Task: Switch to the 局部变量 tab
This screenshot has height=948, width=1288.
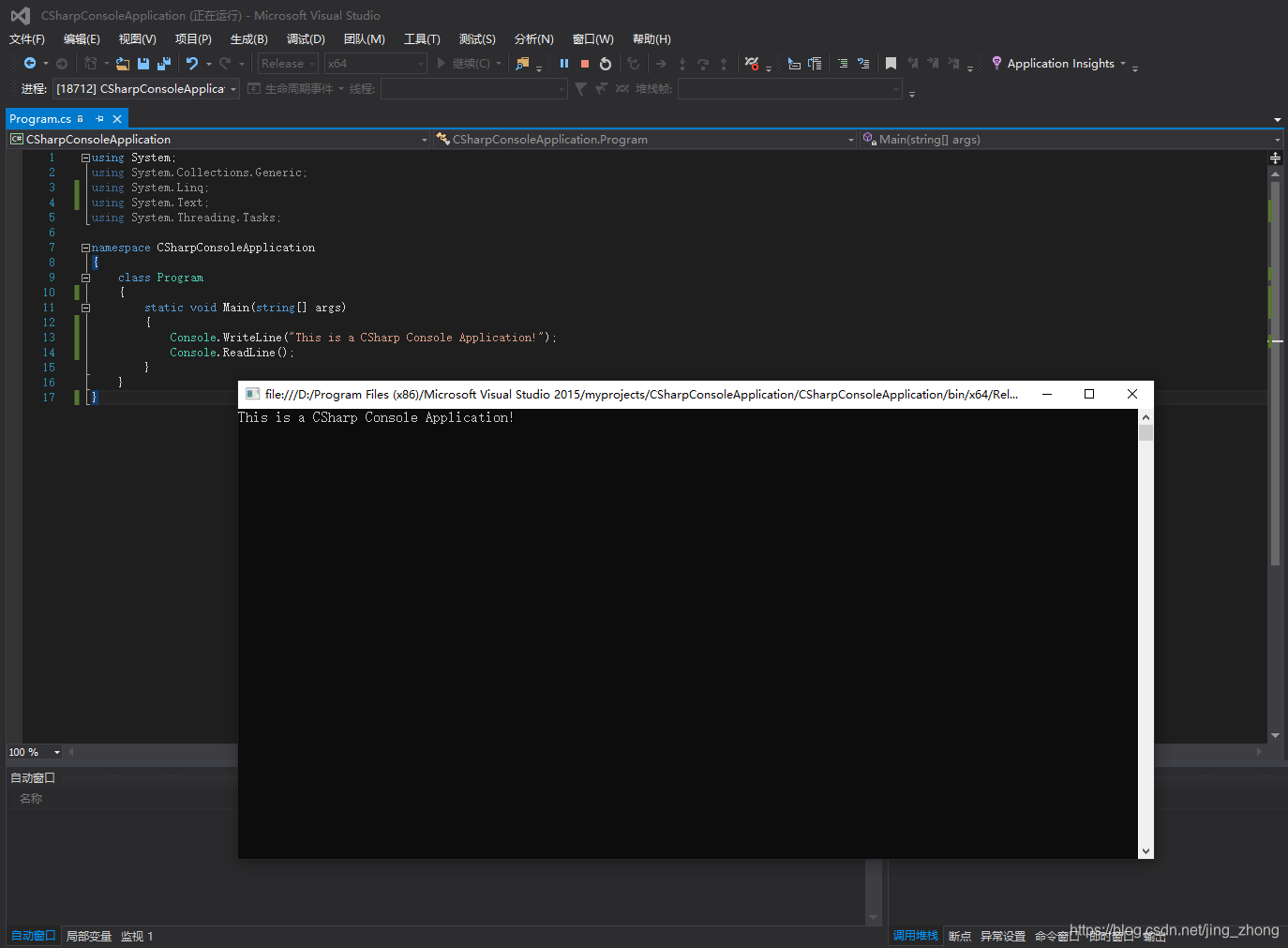Action: tap(89, 936)
